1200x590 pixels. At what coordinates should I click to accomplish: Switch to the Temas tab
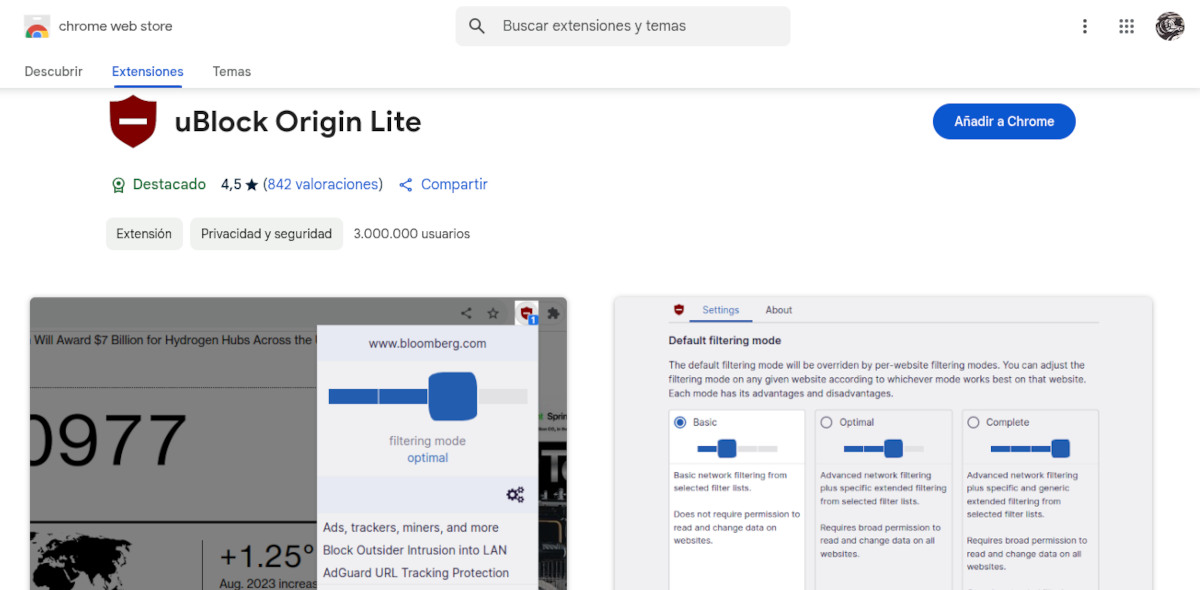click(x=232, y=72)
